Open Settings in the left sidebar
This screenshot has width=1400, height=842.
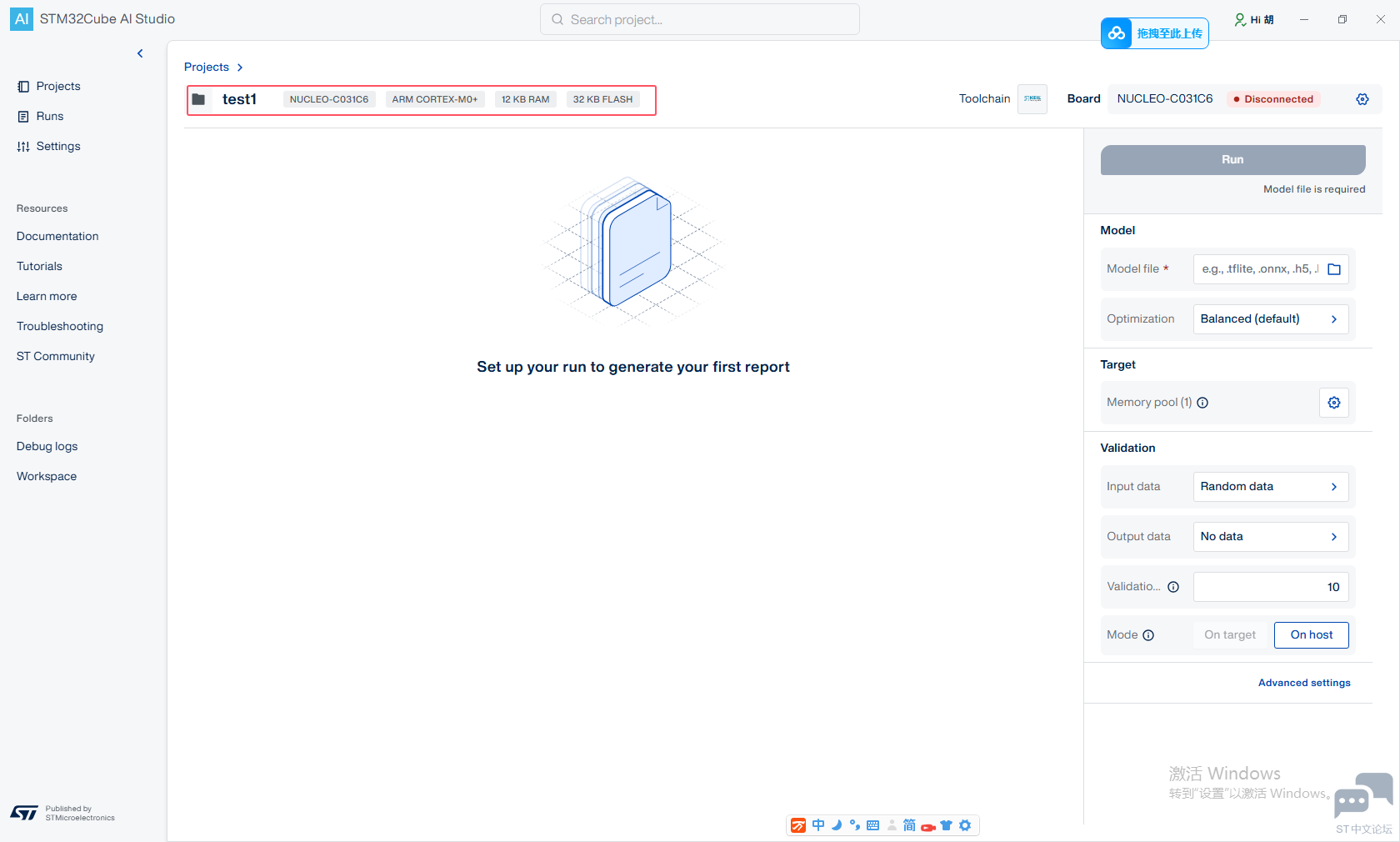click(58, 147)
